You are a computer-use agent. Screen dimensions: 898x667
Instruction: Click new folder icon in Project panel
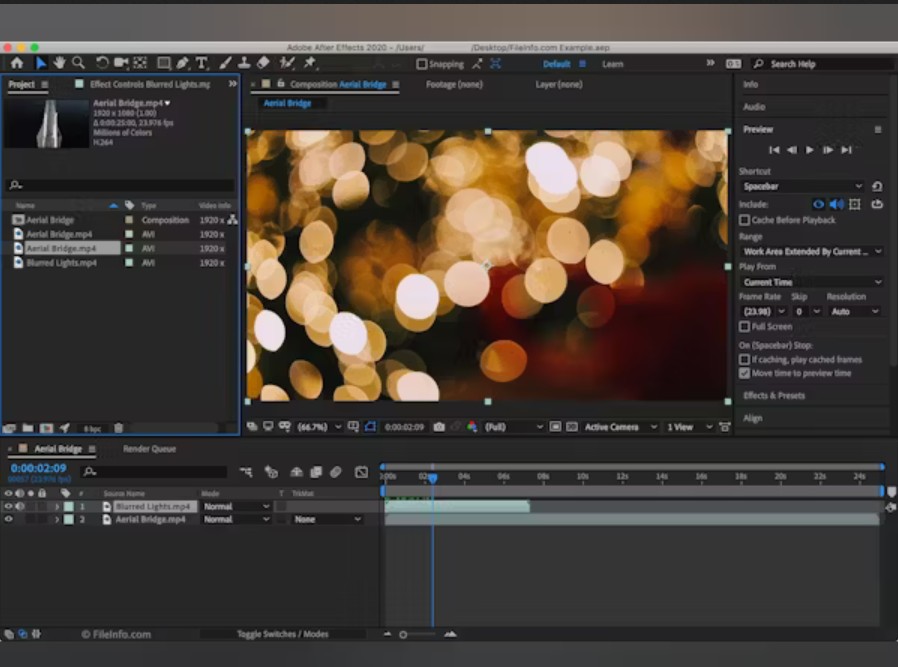coord(27,428)
